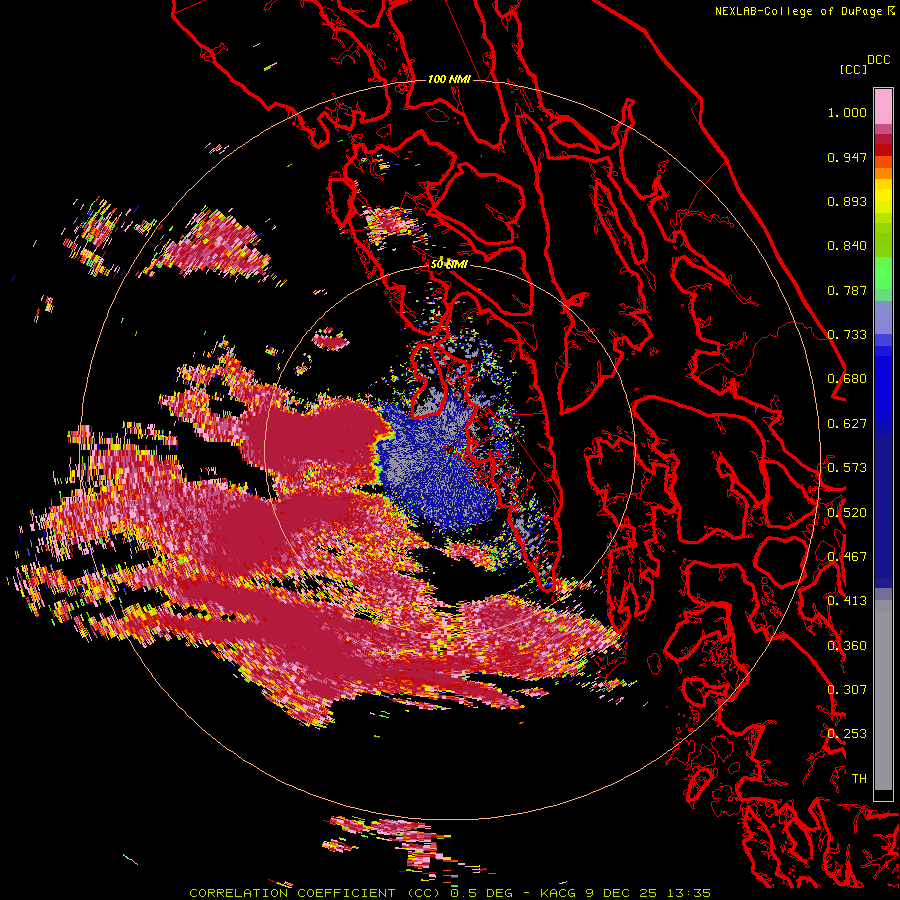Click the 50 NMI range ring label
The height and width of the screenshot is (900, 900).
coord(449,265)
